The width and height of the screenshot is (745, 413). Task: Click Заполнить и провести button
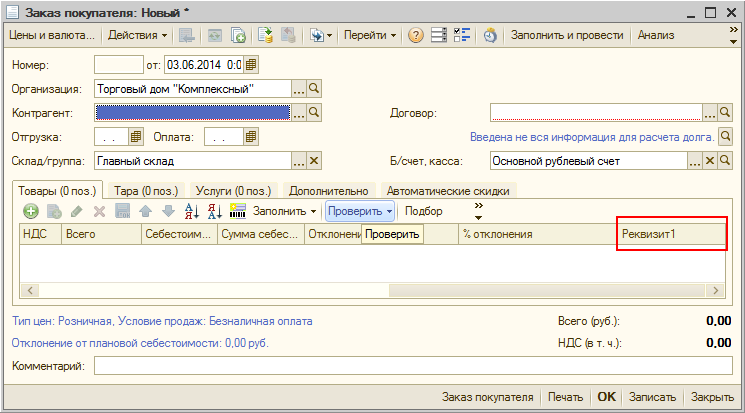click(x=567, y=35)
